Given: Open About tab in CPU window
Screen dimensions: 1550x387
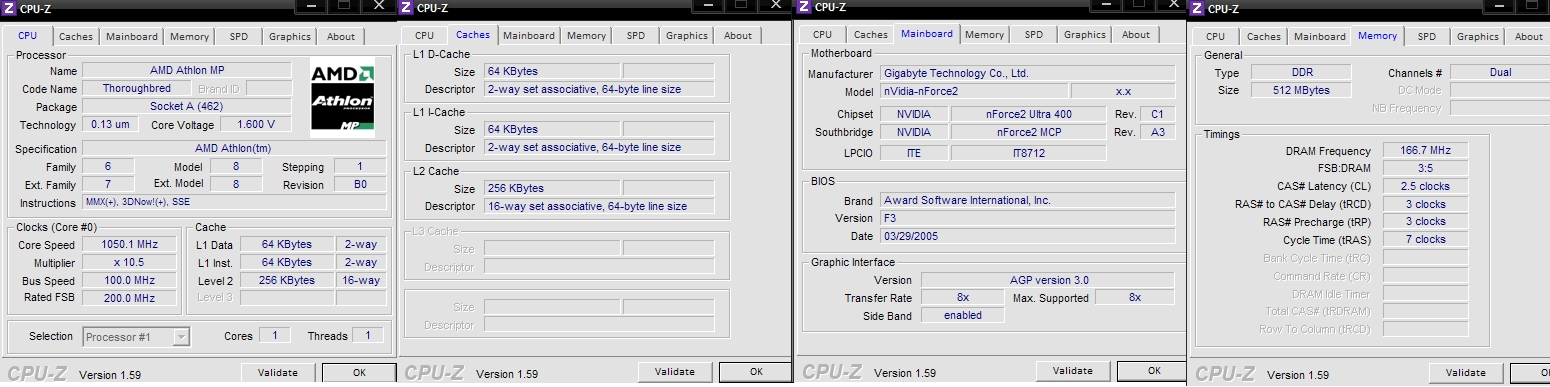Looking at the screenshot, I should click(x=341, y=37).
